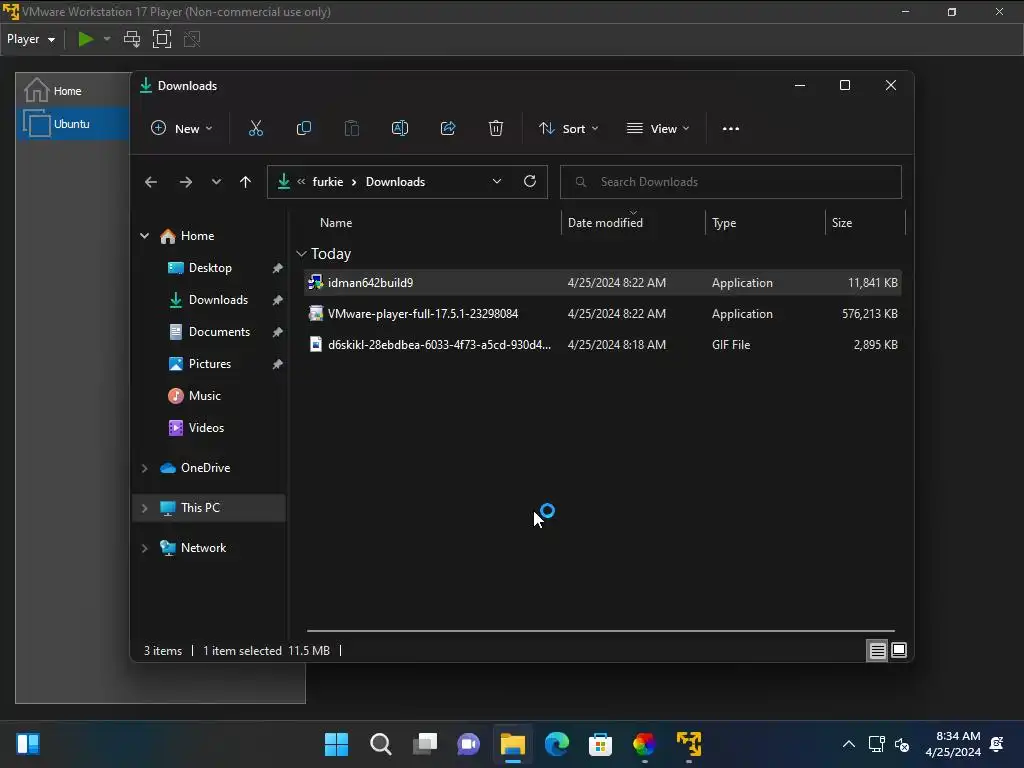1024x768 pixels.
Task: Click the Cut scissors icon in Explorer toolbar
Action: (255, 129)
